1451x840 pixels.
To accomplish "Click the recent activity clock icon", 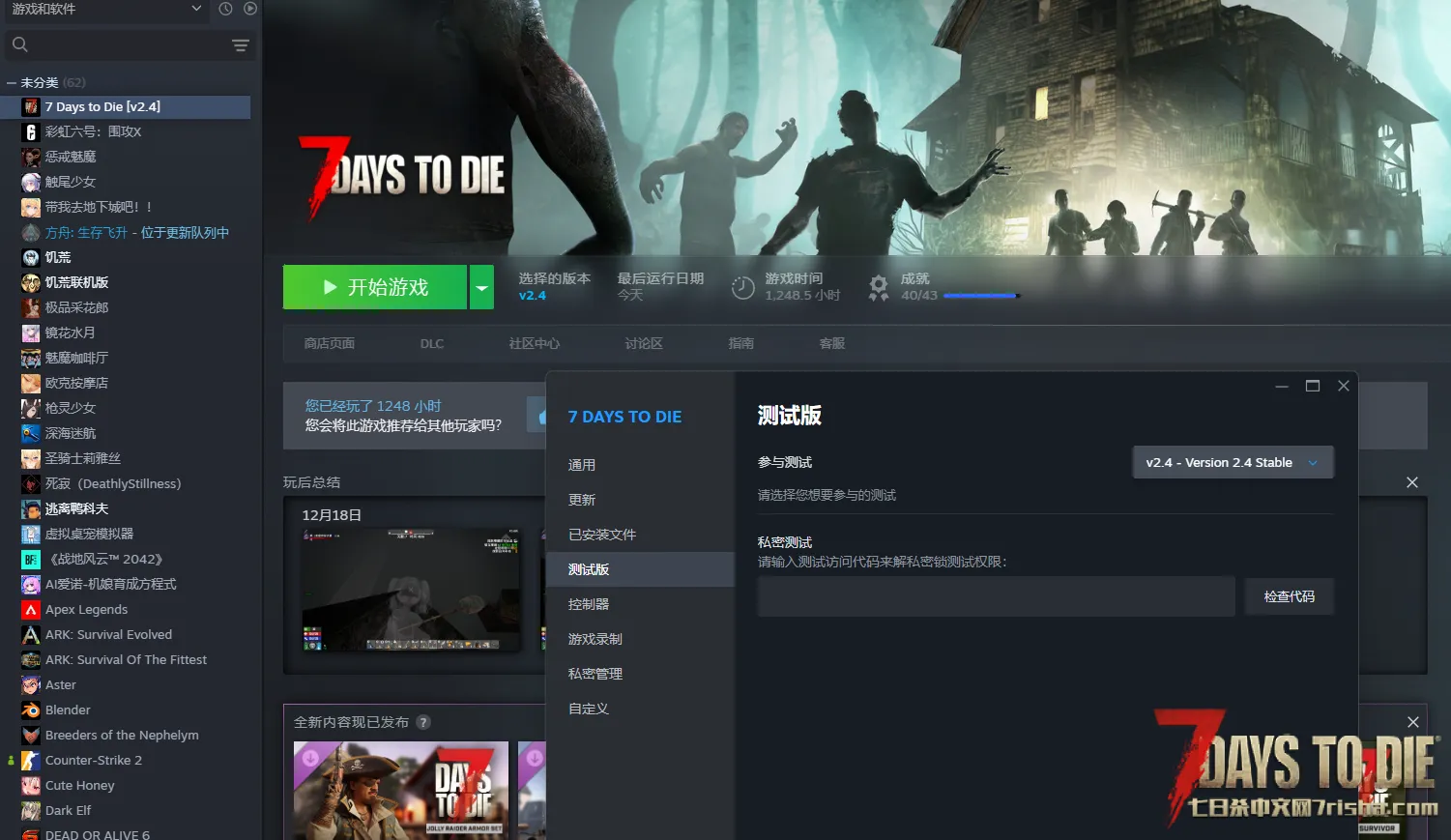I will coord(225,9).
